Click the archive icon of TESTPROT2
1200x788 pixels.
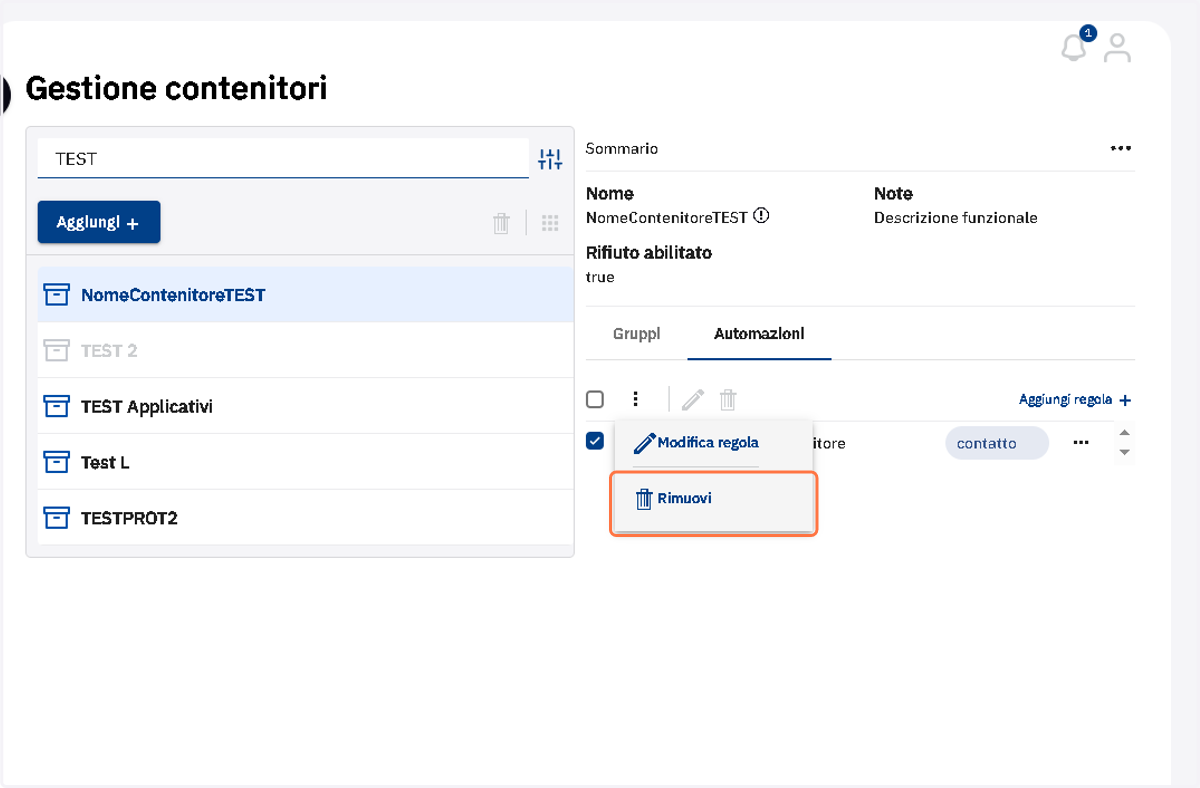pyautogui.click(x=57, y=518)
